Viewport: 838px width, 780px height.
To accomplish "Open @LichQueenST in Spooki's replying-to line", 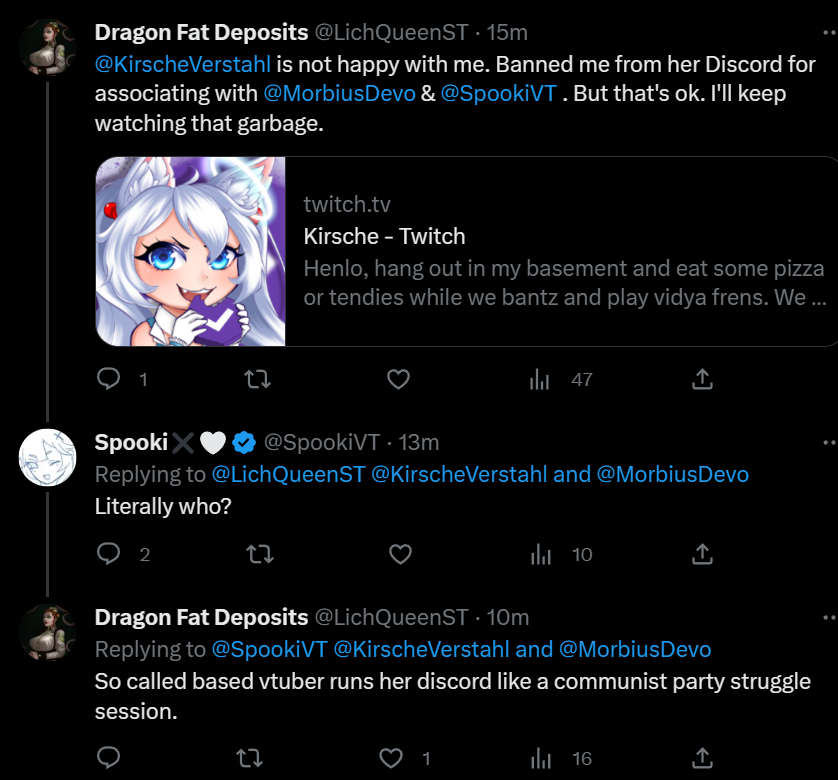I will click(x=289, y=474).
